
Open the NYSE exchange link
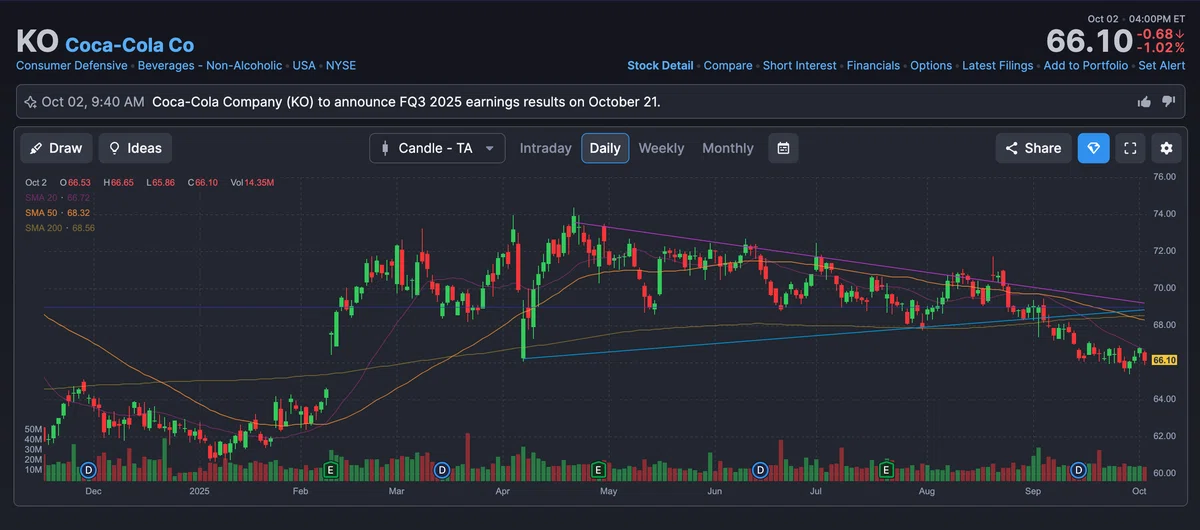341,65
